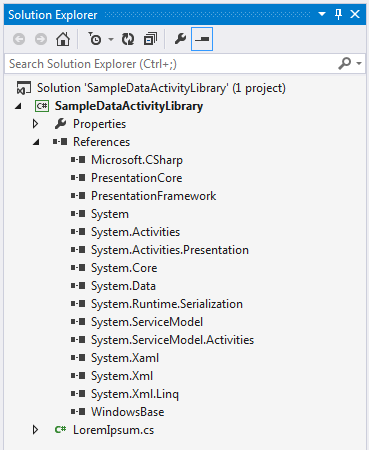Viewport: 369px width, 450px height.
Task: Expand the Properties node
Action: [35, 124]
